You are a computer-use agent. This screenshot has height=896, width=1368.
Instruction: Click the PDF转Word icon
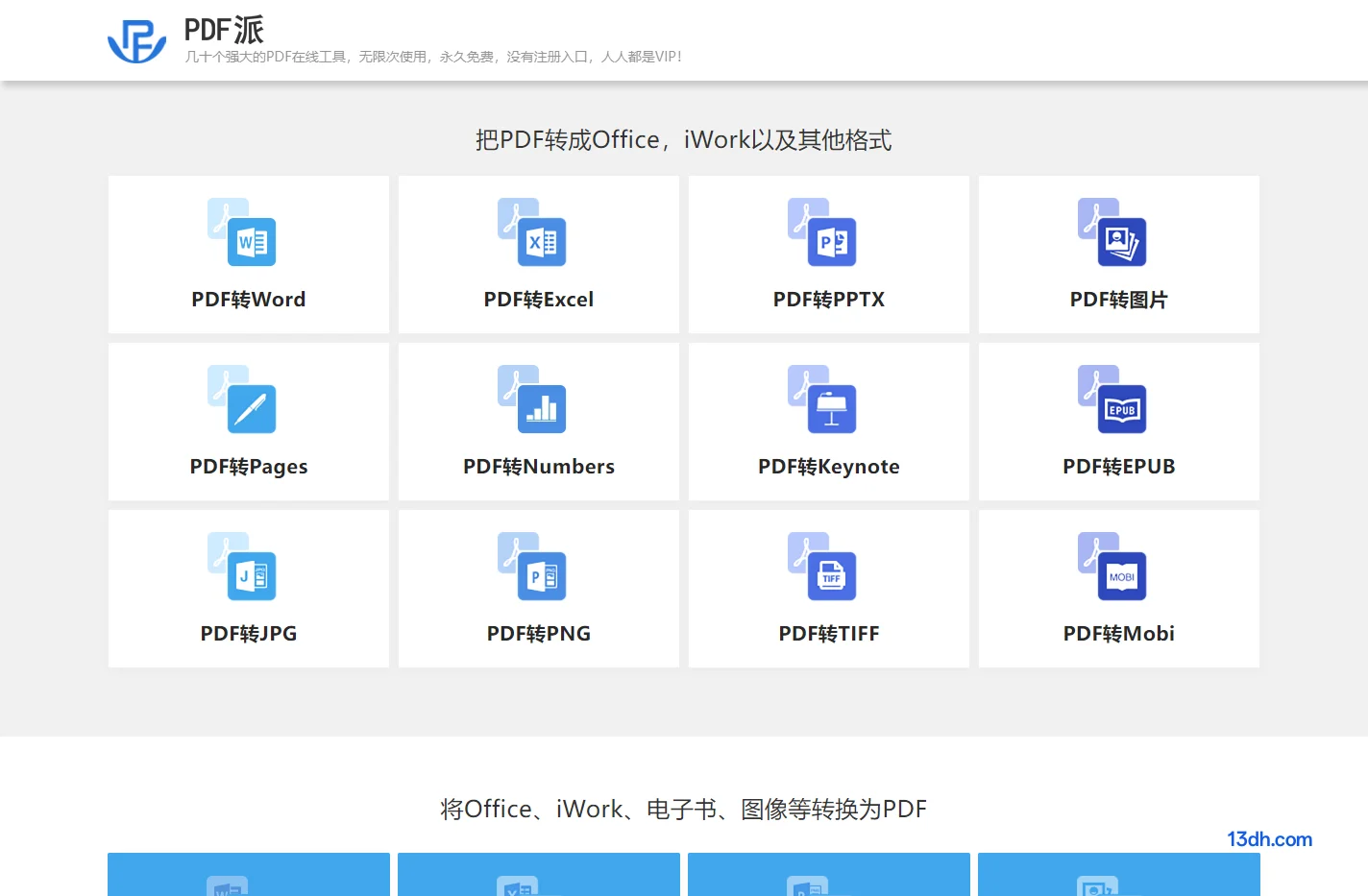tap(242, 232)
